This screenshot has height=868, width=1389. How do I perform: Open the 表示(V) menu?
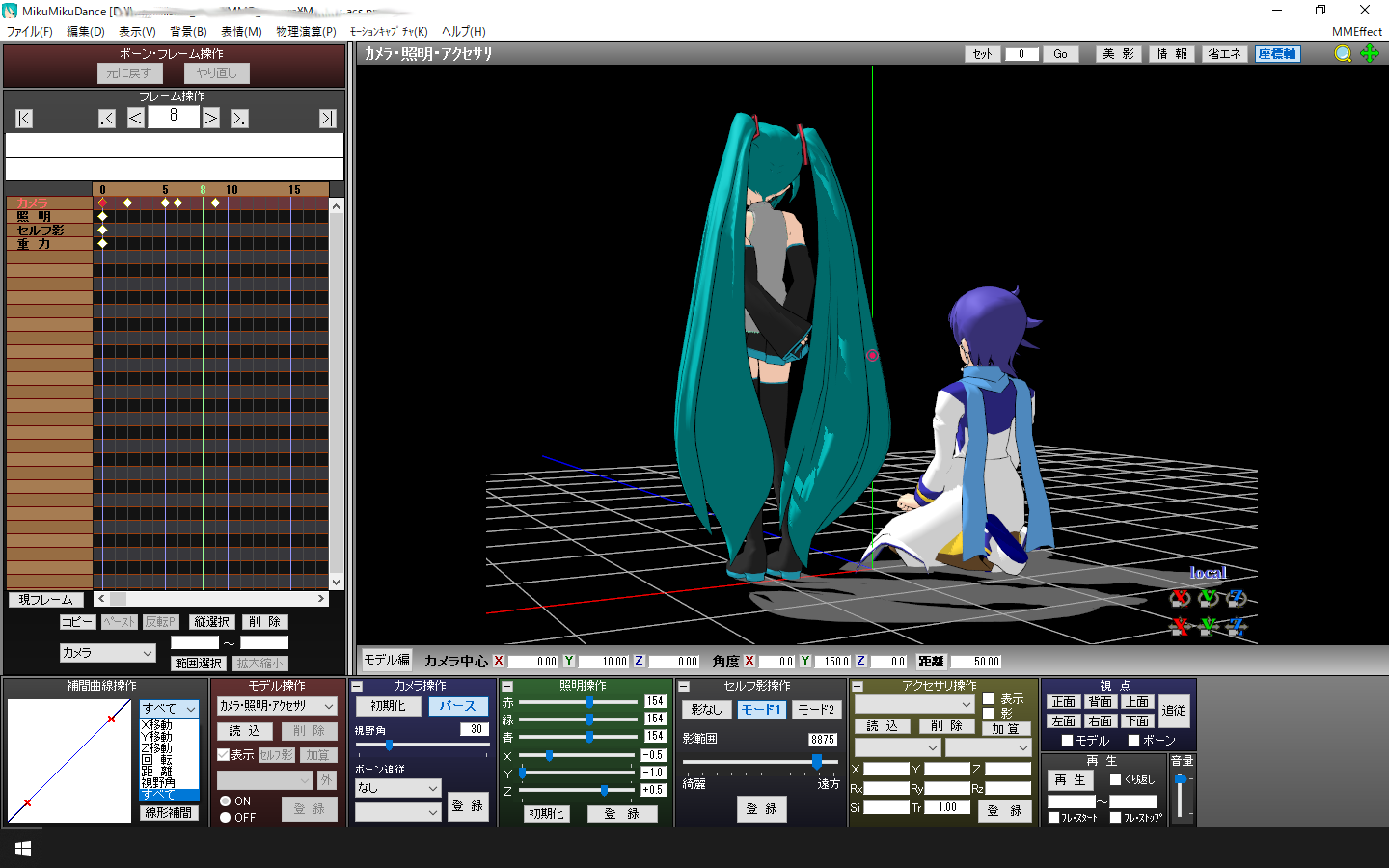coord(137,32)
